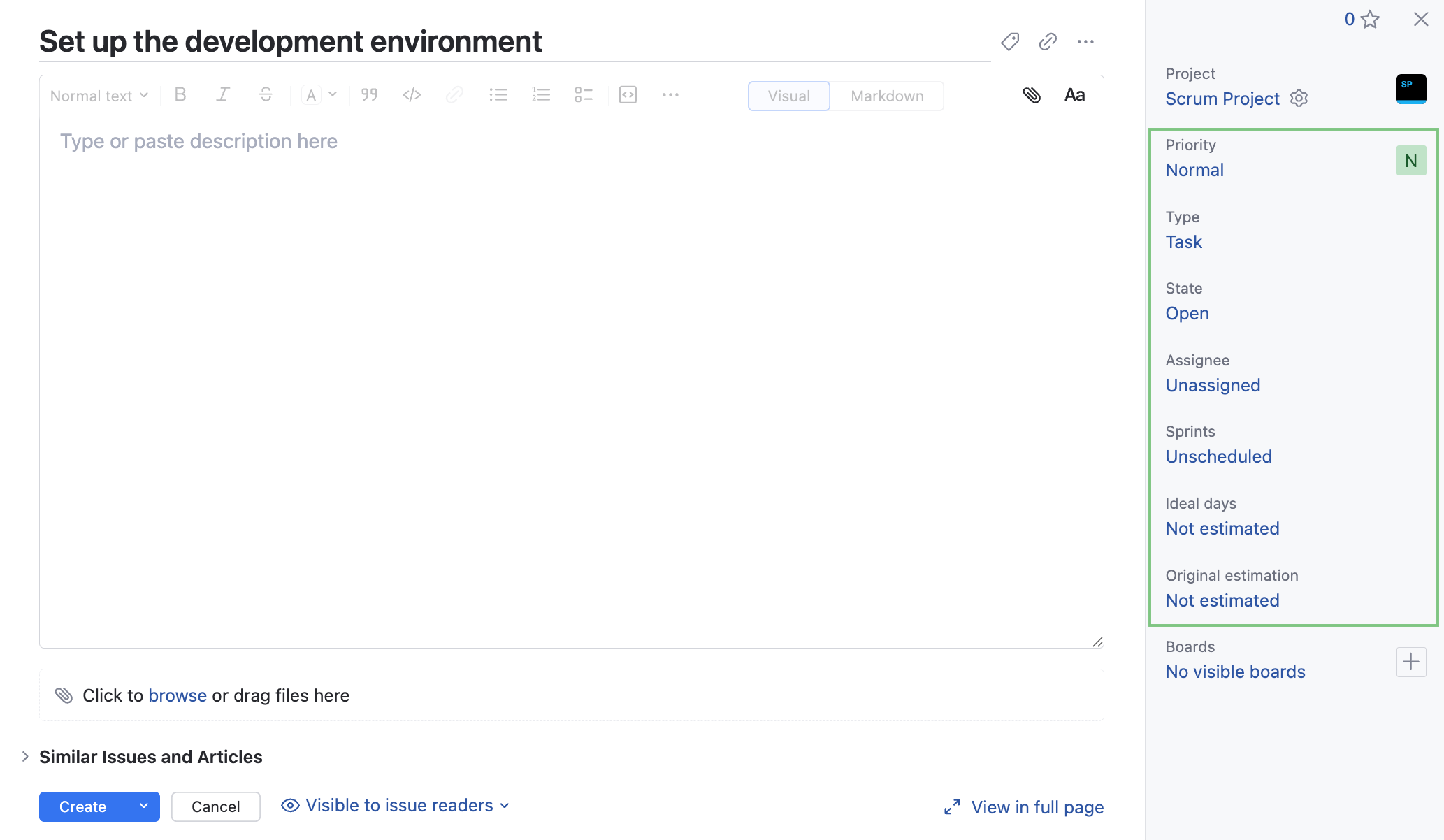
Task: Click the Cancel button
Action: point(215,806)
